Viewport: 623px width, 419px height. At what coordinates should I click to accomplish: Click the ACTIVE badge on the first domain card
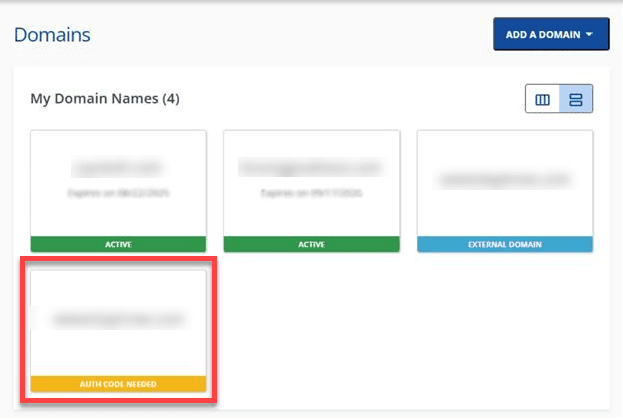[118, 244]
